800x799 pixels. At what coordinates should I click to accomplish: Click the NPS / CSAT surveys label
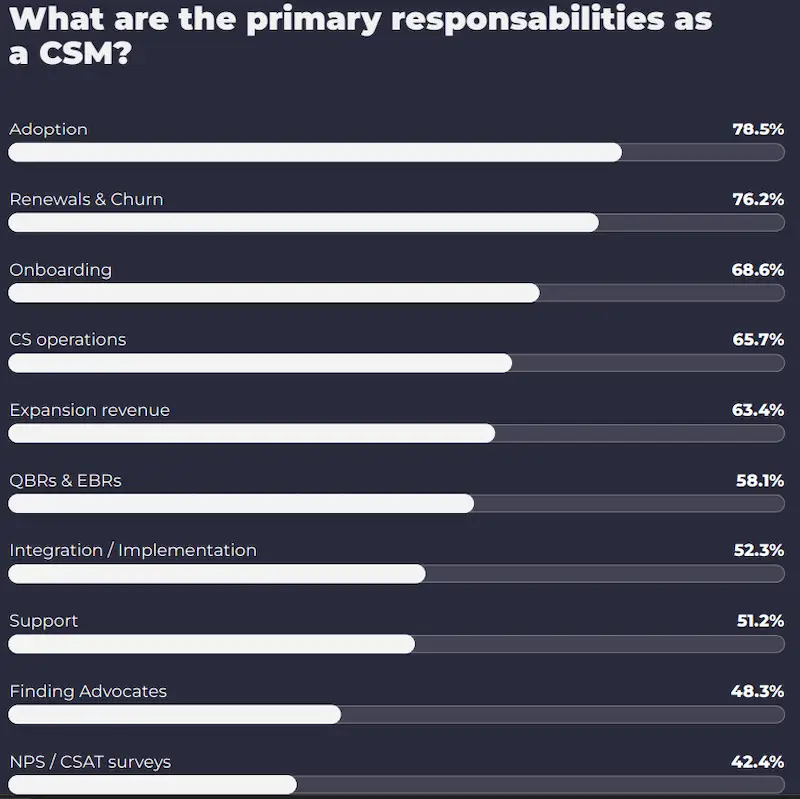click(x=90, y=762)
